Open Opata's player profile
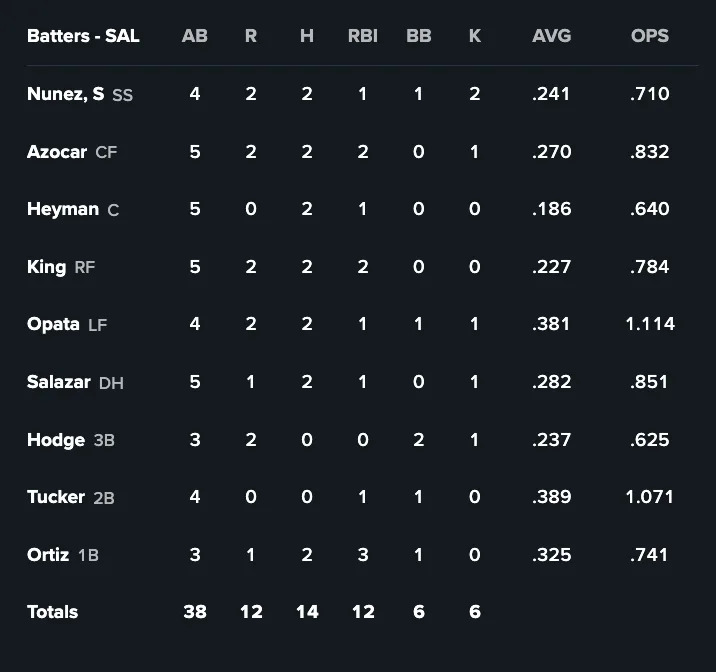The width and height of the screenshot is (716, 672). pyautogui.click(x=54, y=324)
